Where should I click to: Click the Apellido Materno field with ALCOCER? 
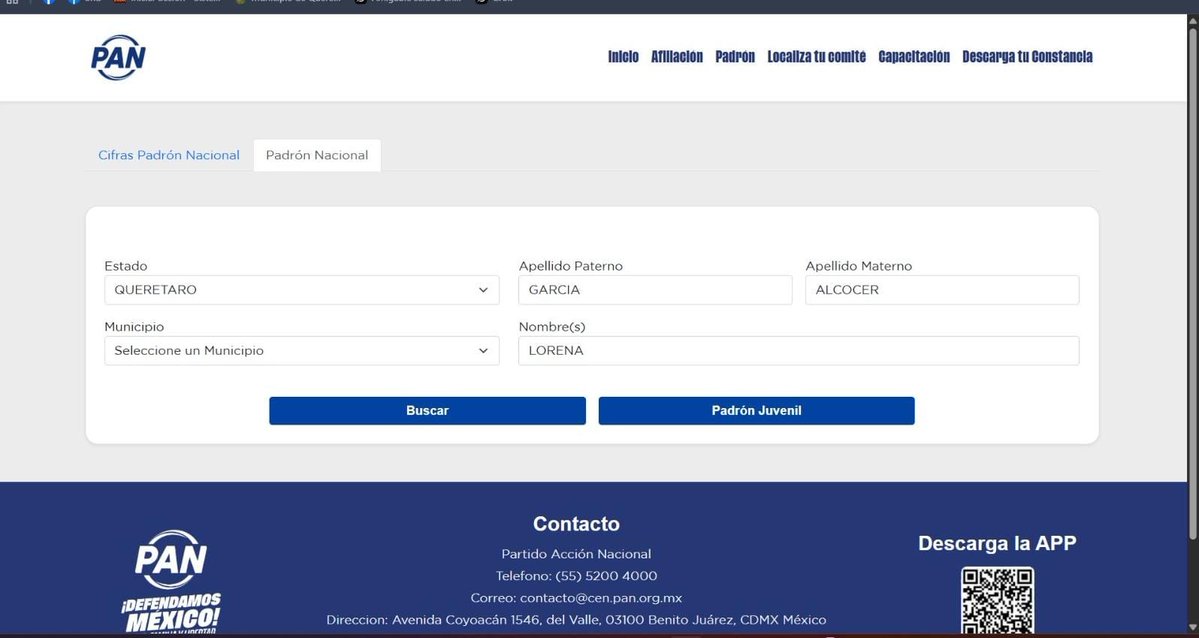coord(942,290)
